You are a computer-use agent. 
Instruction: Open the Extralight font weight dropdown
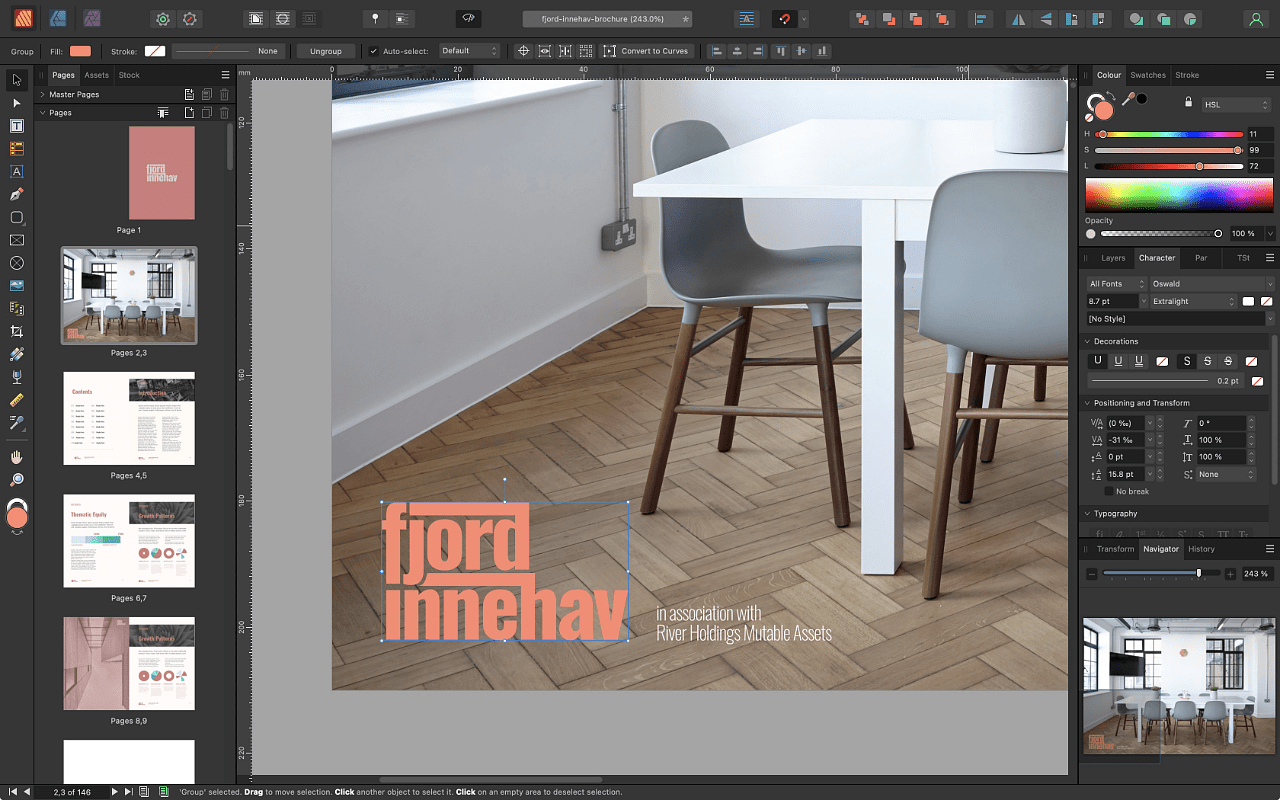[x=1193, y=301]
